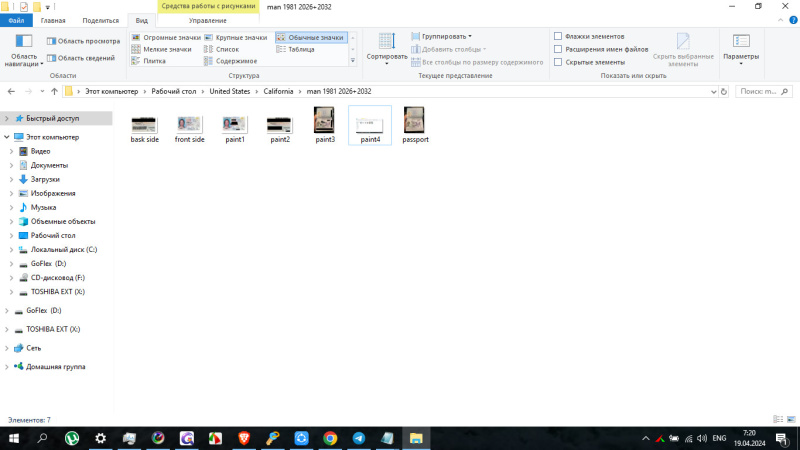Check Расширения имен файлов option
The image size is (800, 450).
click(558, 49)
